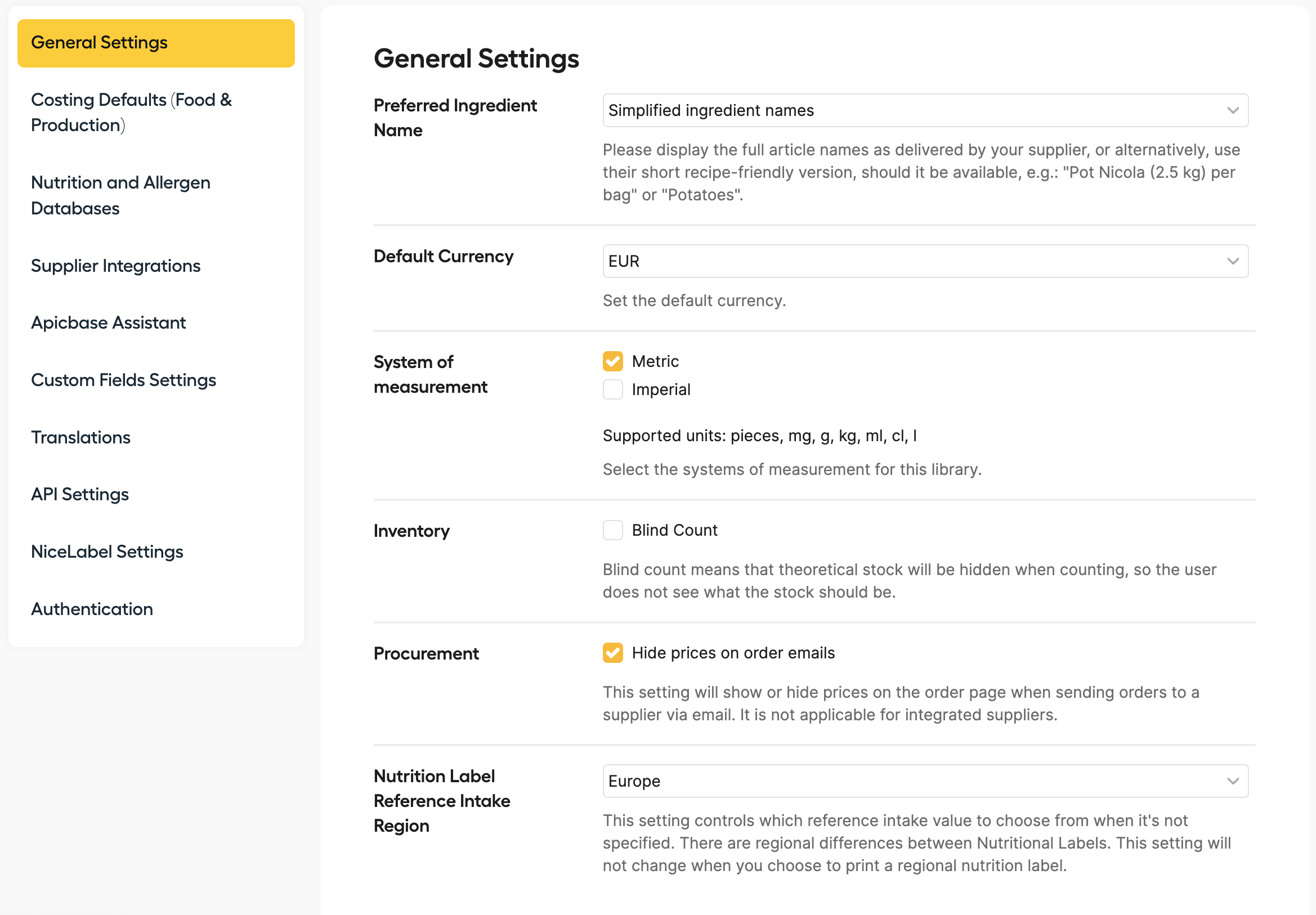Toggle the Metric measurement checkbox

coord(613,361)
